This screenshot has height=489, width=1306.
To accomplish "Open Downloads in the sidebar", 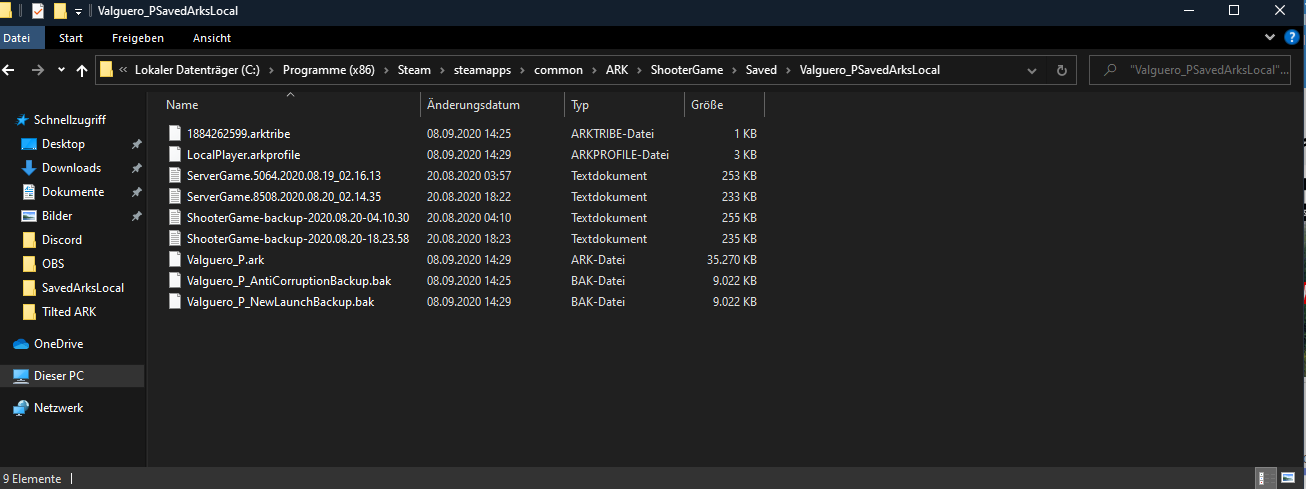I will pyautogui.click(x=71, y=168).
